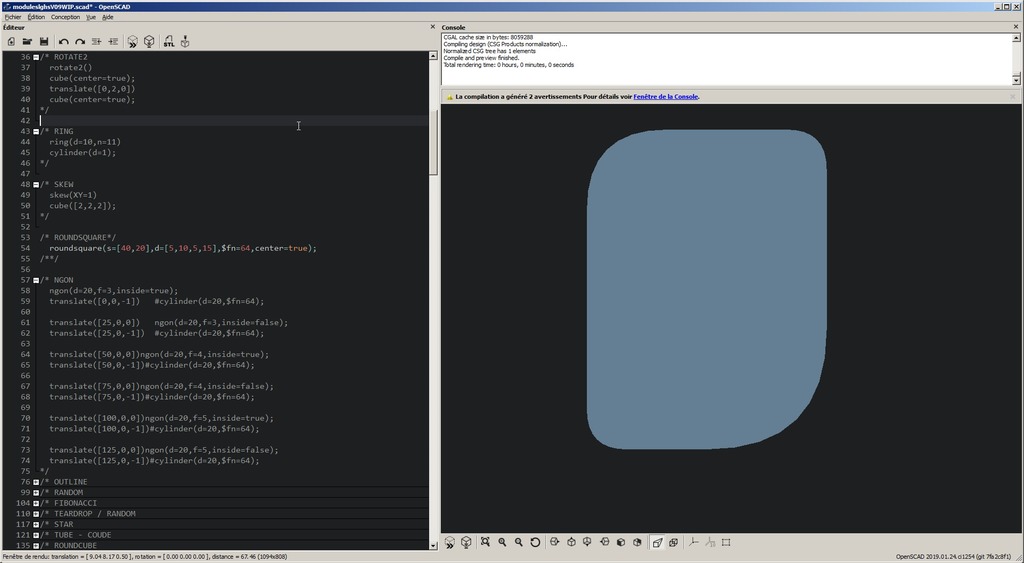Open the Conception menu
Image resolution: width=1024 pixels, height=563 pixels.
click(x=65, y=17)
